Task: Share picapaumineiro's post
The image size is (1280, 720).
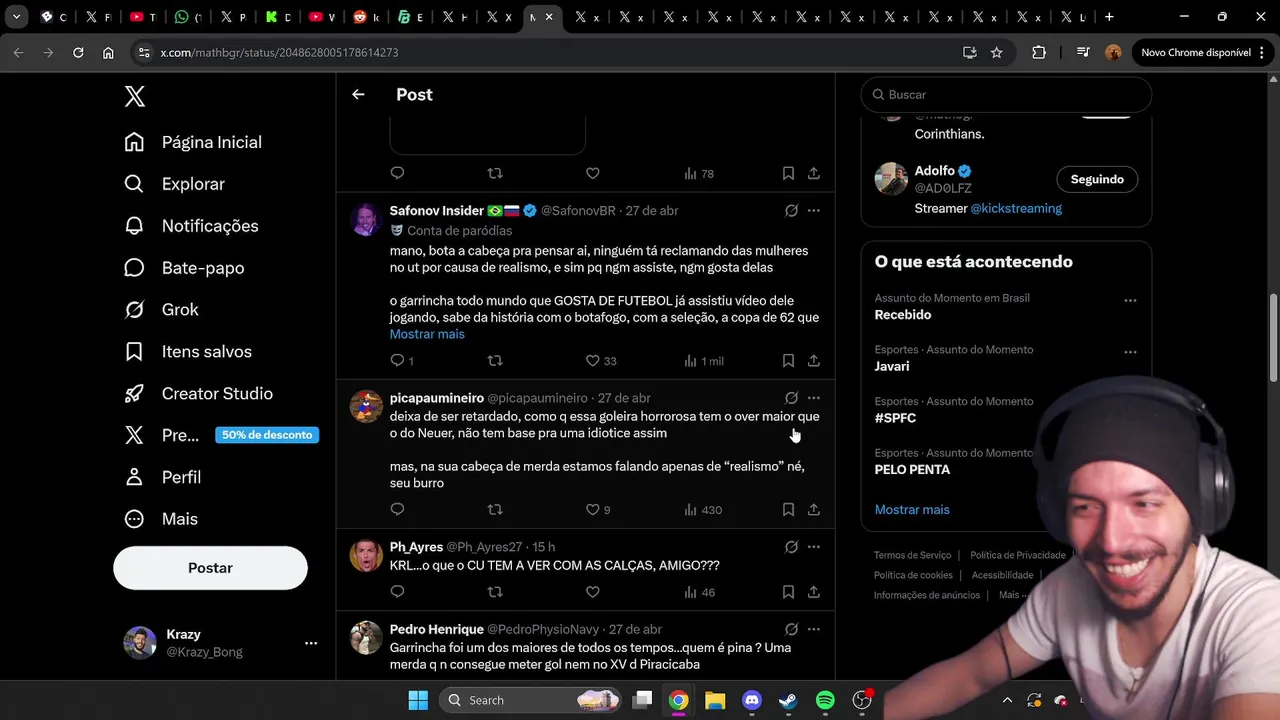Action: pos(814,510)
